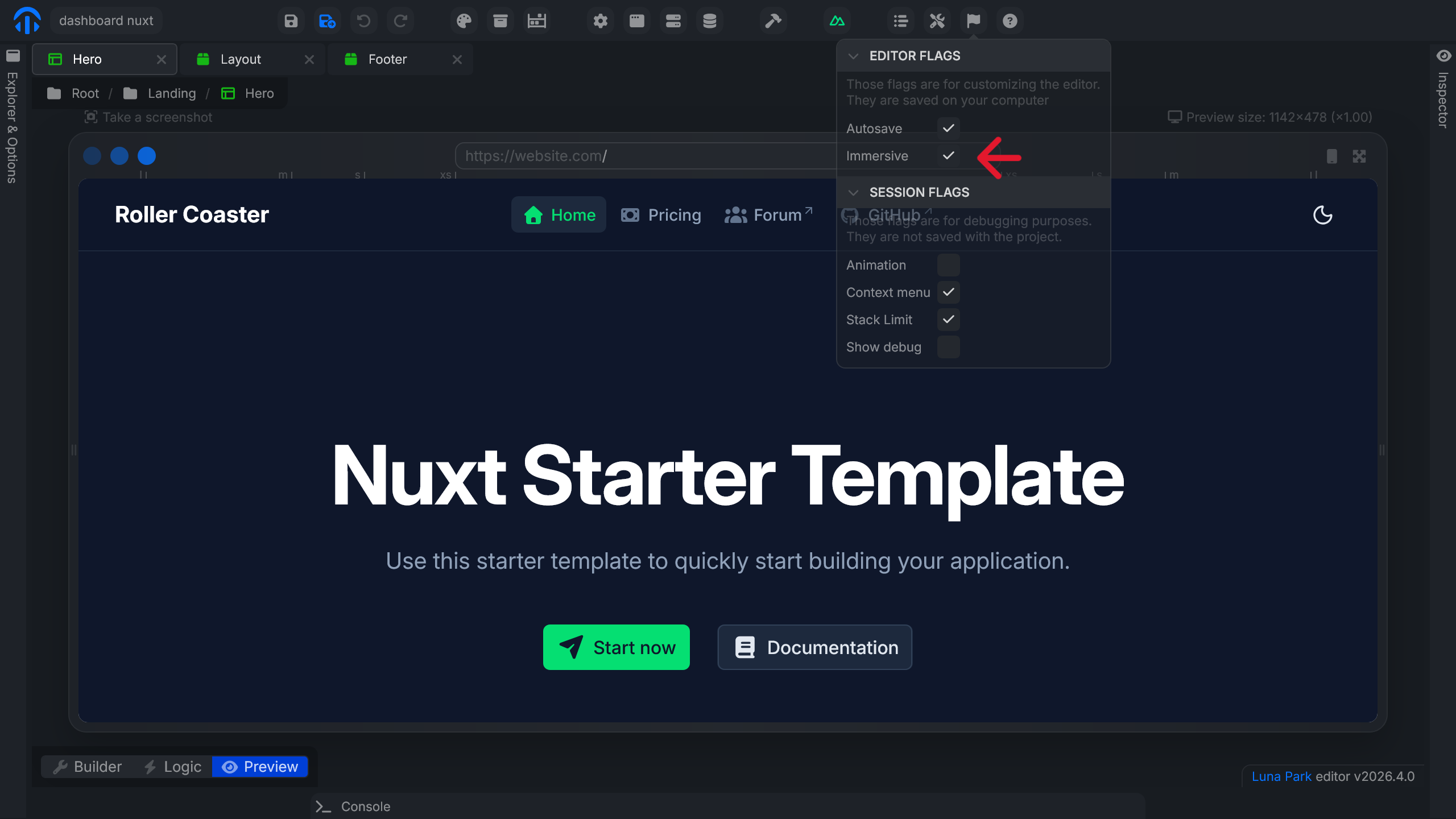Click the hammer build icon
Image resolution: width=1456 pixels, height=819 pixels.
coord(773,21)
